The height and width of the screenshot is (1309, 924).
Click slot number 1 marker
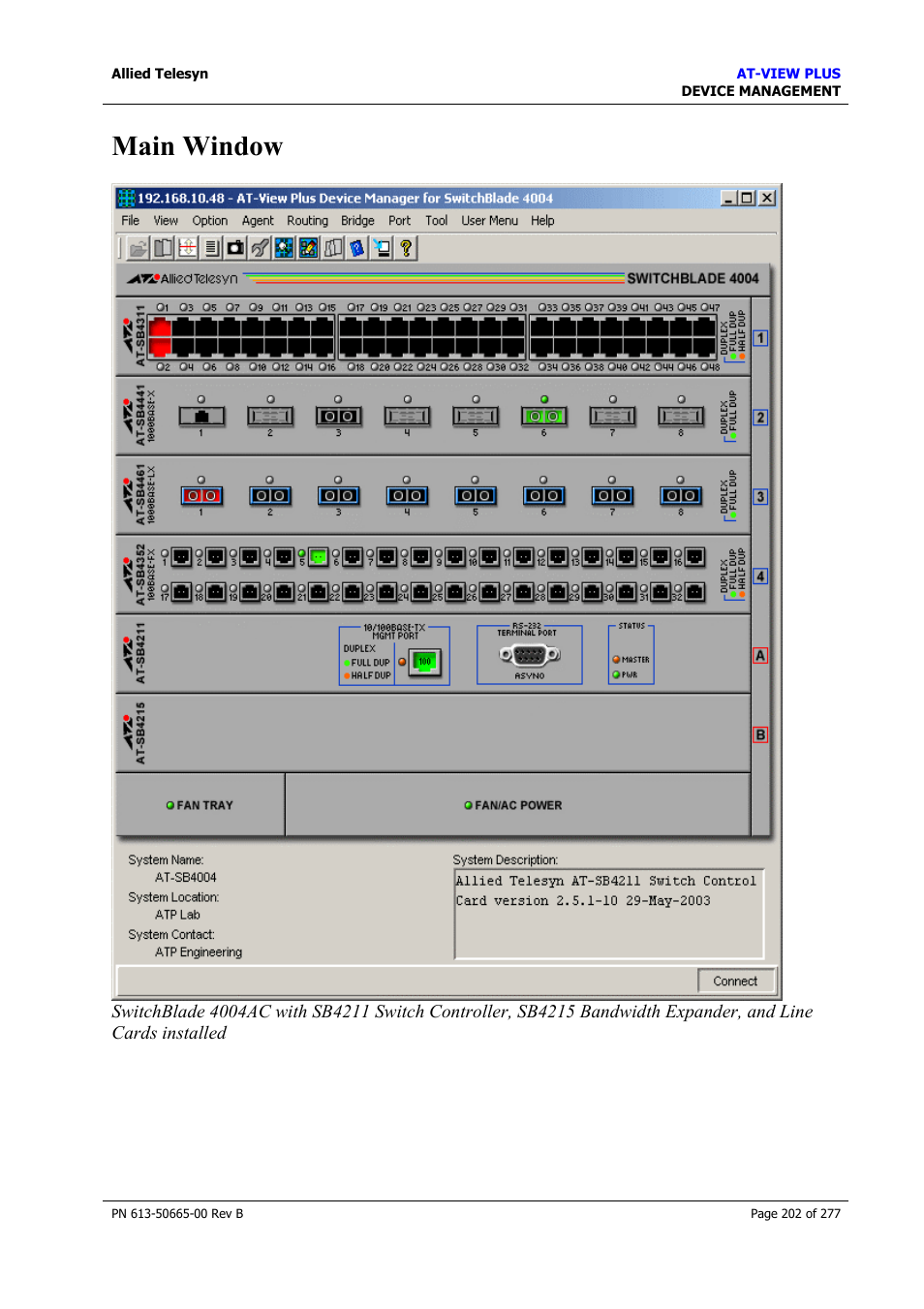(760, 338)
